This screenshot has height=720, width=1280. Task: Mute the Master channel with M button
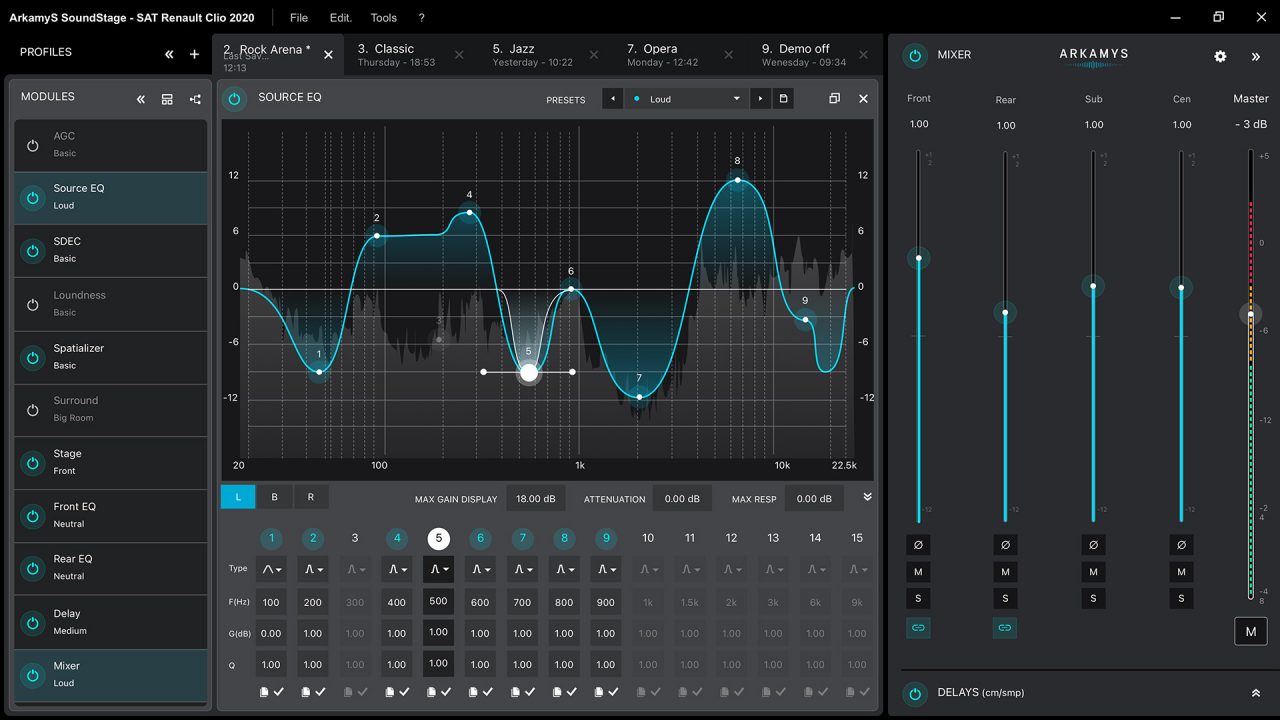[1250, 631]
